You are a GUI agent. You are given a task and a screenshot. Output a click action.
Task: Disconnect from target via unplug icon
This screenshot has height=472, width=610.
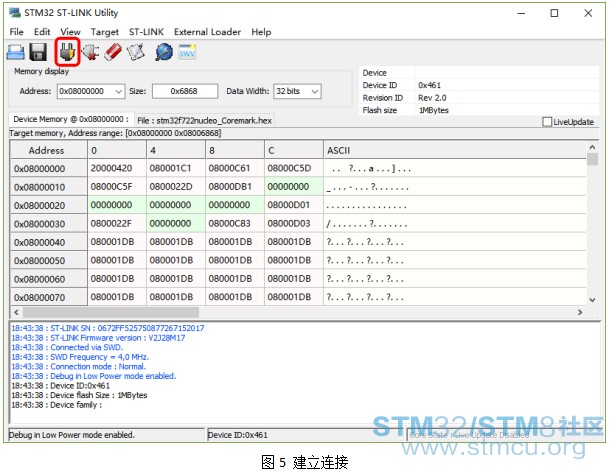click(x=90, y=52)
